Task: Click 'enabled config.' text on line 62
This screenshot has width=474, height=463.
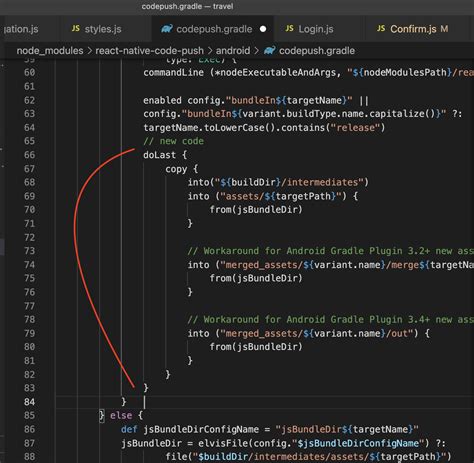Action: (x=184, y=100)
